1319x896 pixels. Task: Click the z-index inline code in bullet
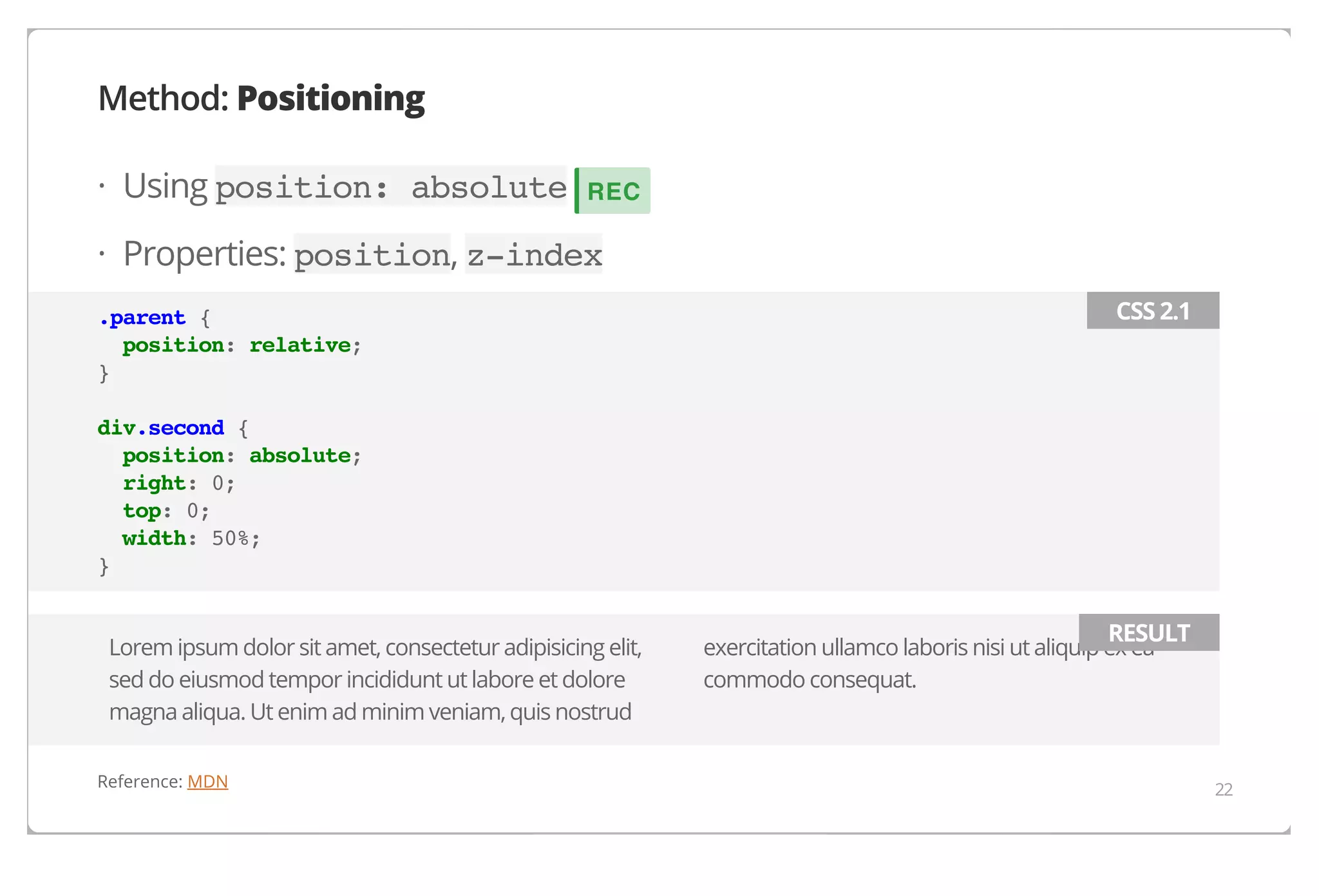pos(534,254)
